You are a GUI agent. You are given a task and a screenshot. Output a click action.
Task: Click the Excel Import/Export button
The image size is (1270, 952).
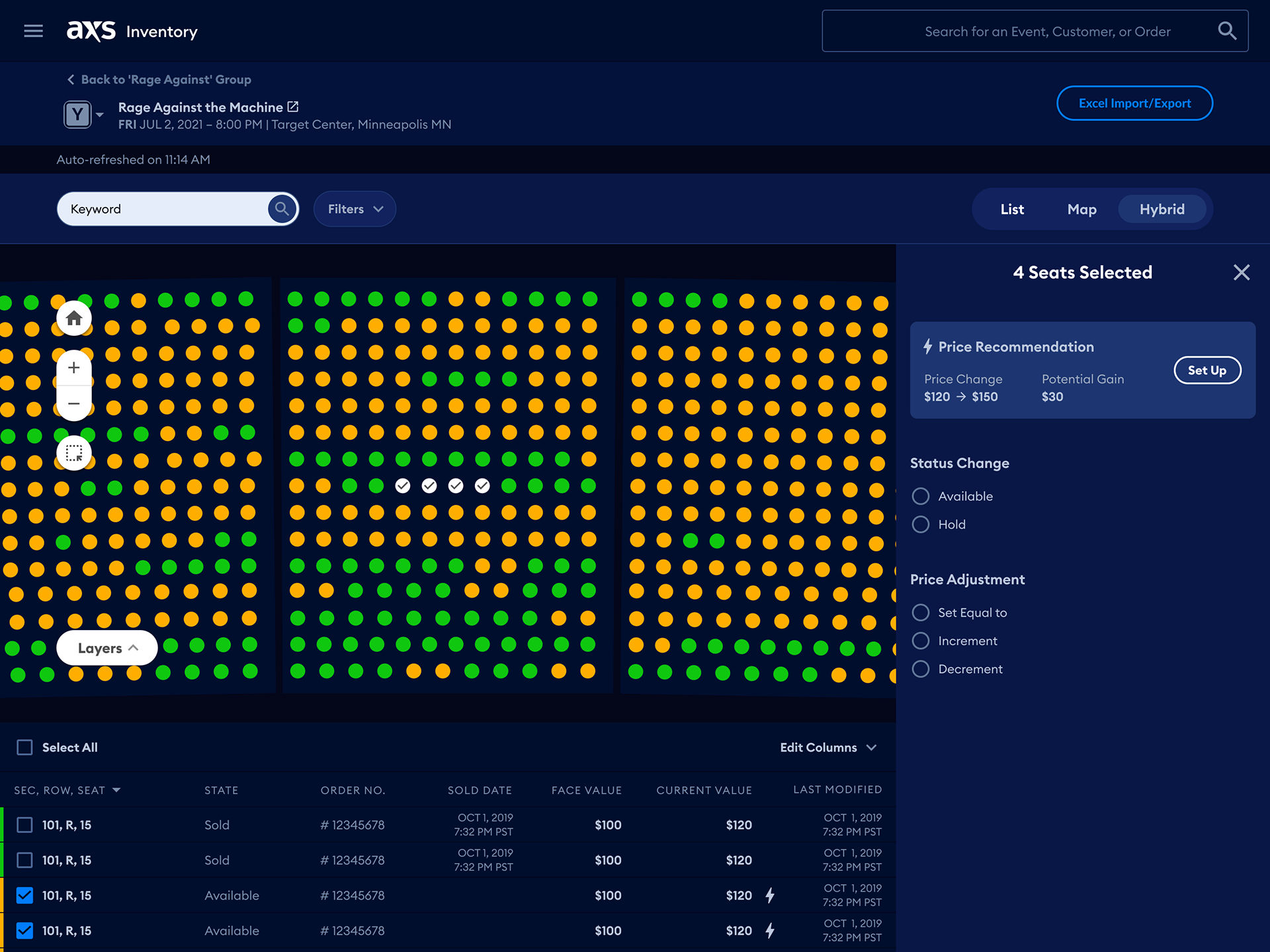pos(1134,103)
